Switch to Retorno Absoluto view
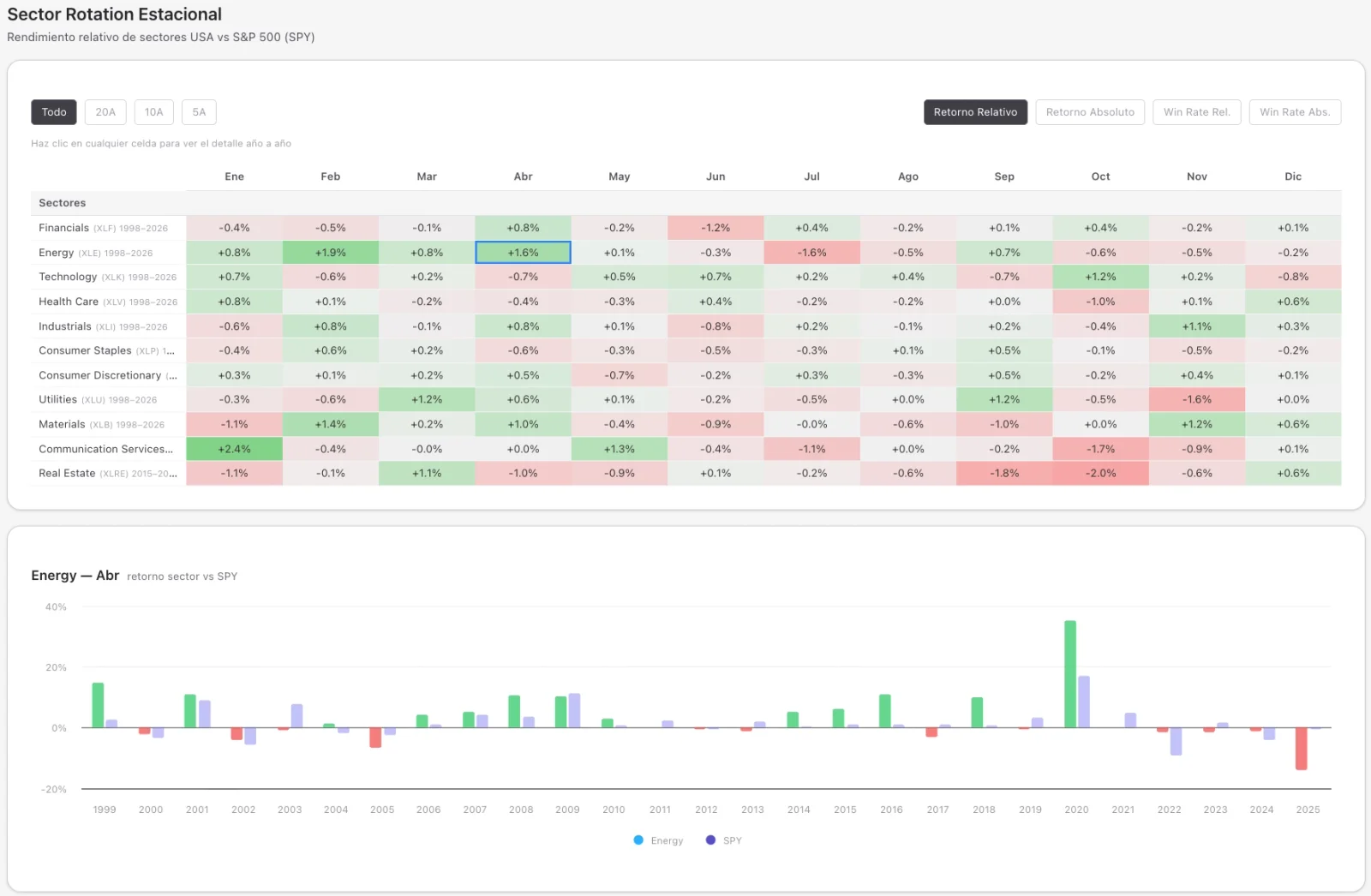Viewport: 1371px width, 896px height. pyautogui.click(x=1090, y=112)
